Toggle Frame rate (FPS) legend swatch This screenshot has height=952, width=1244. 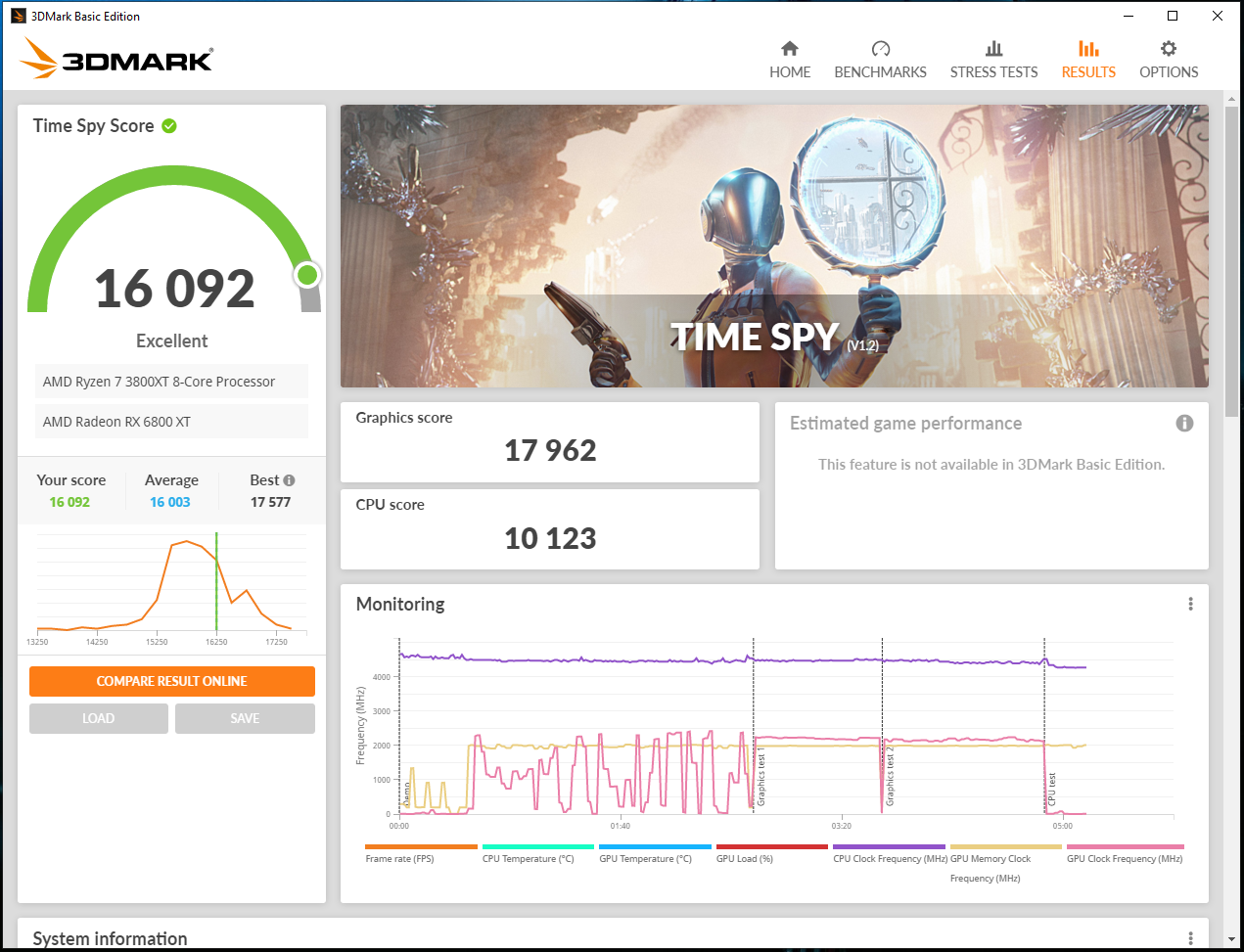pyautogui.click(x=421, y=847)
